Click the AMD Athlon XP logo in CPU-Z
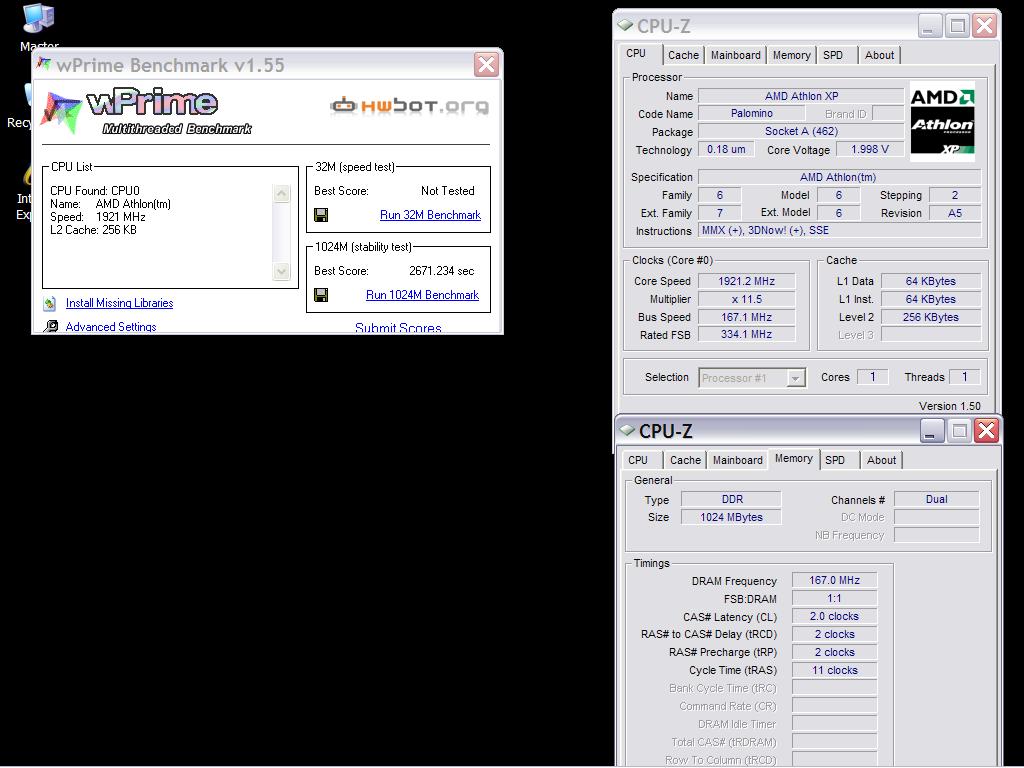Viewport: 1024px width, 768px height. (942, 122)
